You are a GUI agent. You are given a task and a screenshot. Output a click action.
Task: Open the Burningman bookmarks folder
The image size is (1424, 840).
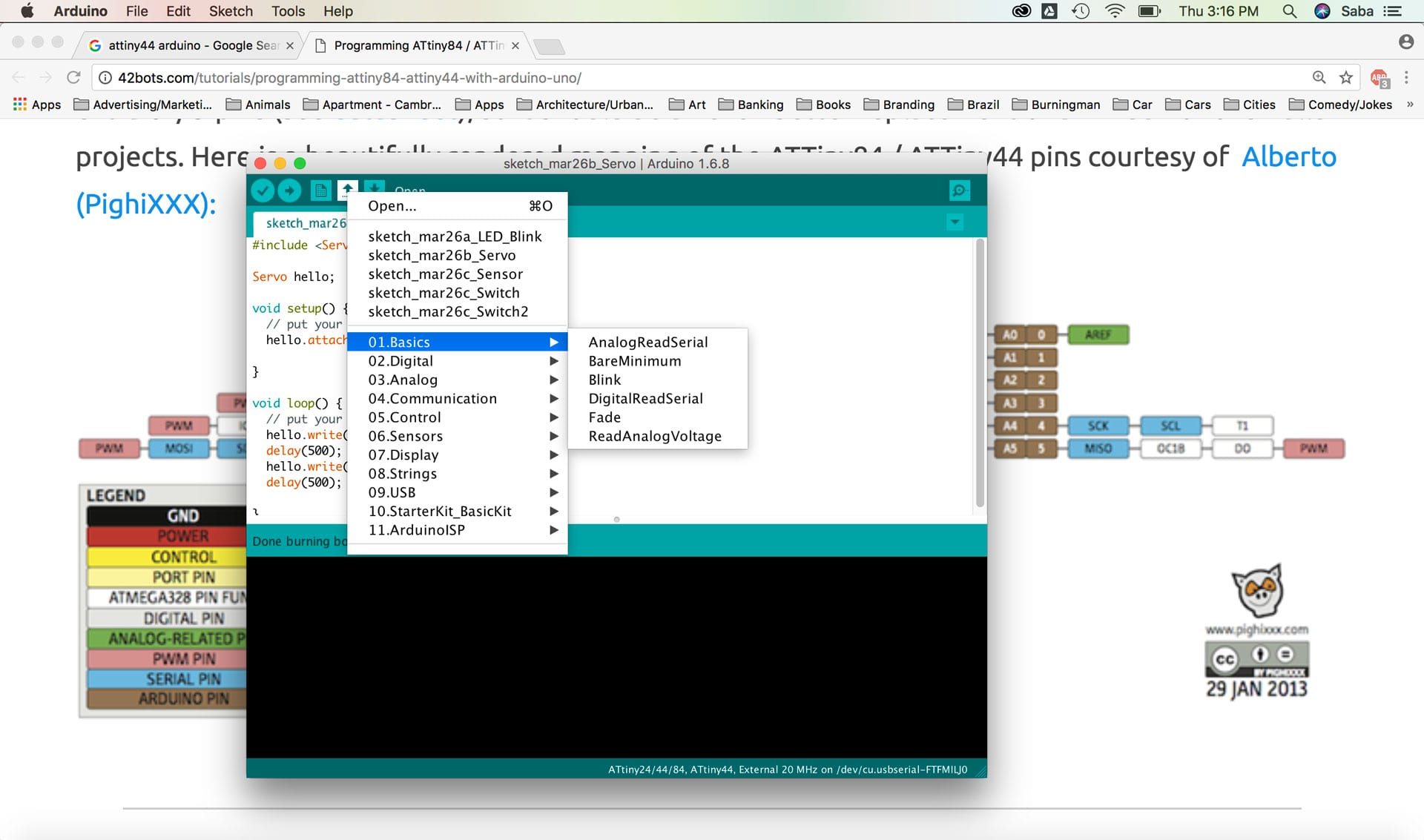pyautogui.click(x=1056, y=105)
